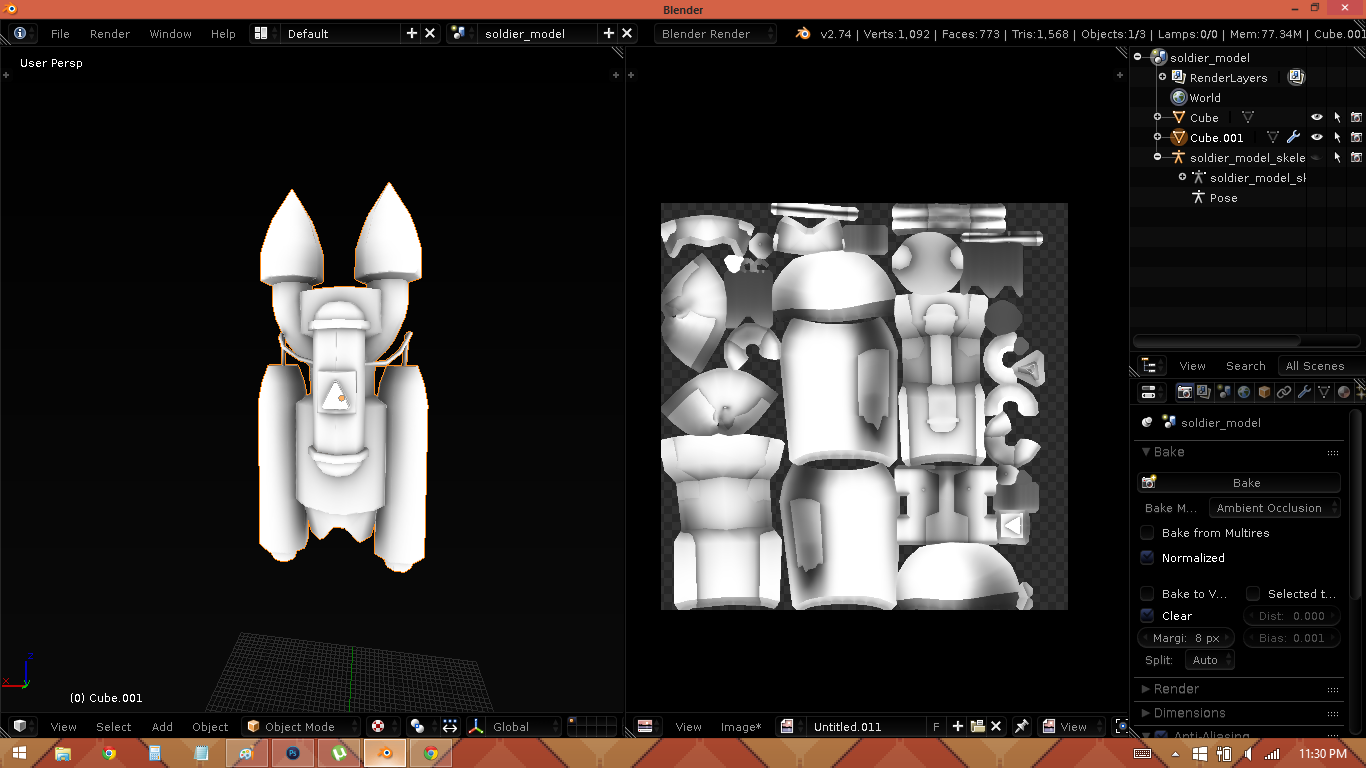
Task: Open the Constraints properties tab
Action: pyautogui.click(x=1284, y=392)
